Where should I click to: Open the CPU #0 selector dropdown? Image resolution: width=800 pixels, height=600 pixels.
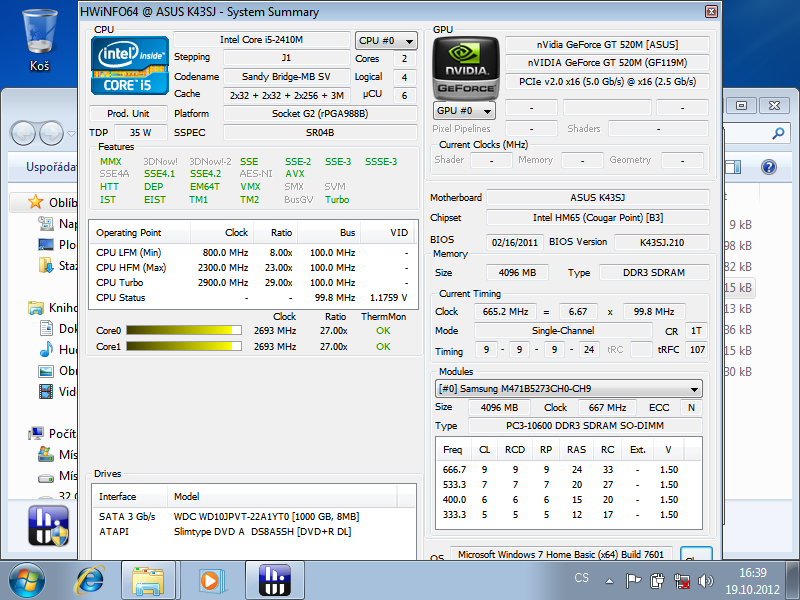(x=386, y=40)
